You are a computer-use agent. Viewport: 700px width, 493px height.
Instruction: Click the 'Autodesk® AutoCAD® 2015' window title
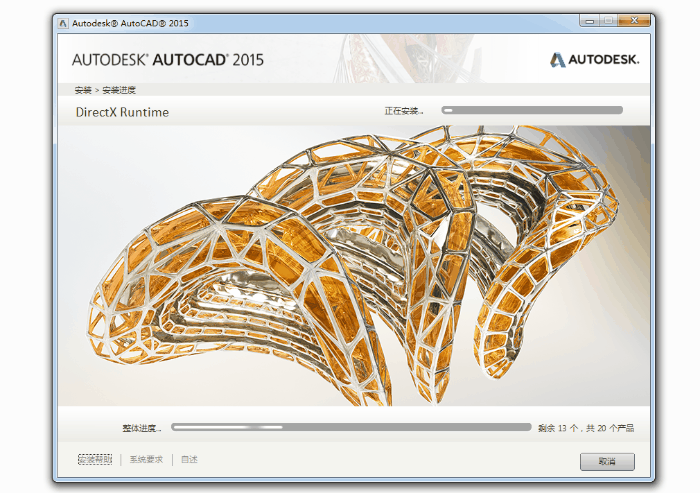point(130,23)
